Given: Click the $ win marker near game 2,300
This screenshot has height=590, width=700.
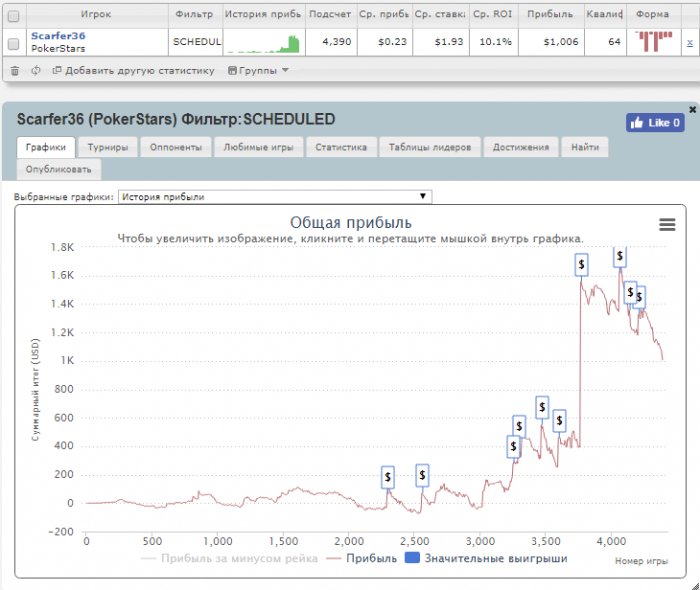Looking at the screenshot, I should [388, 477].
